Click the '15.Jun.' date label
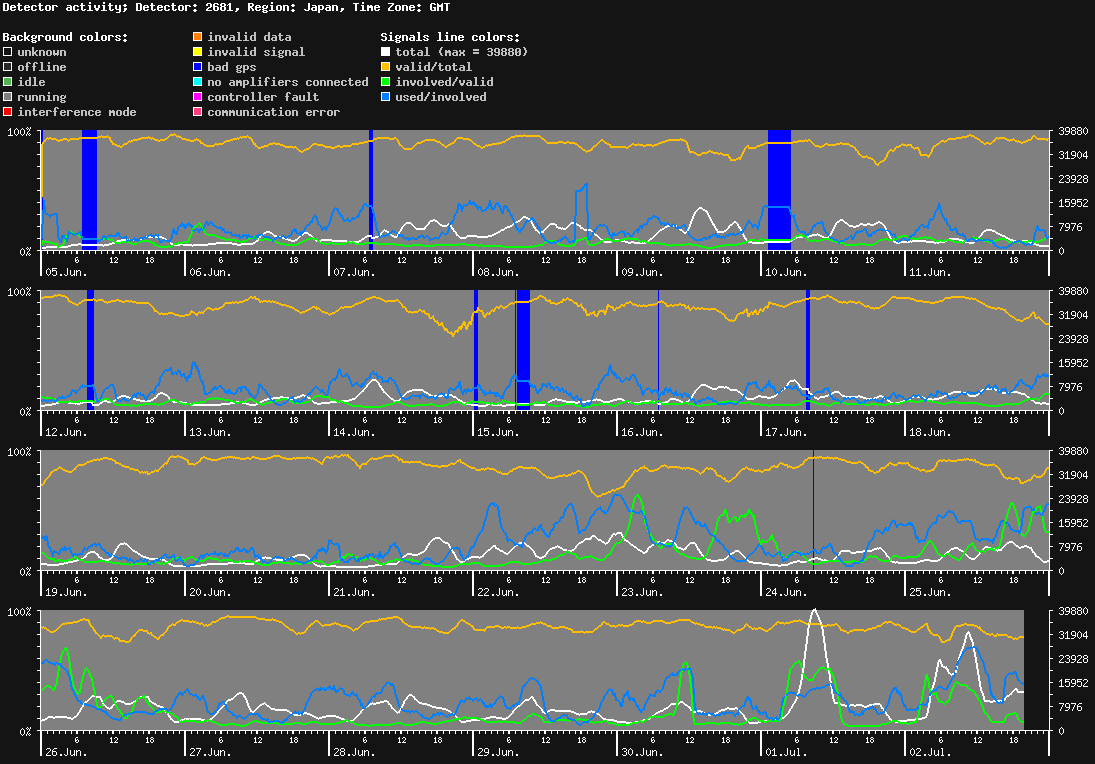 (x=498, y=432)
